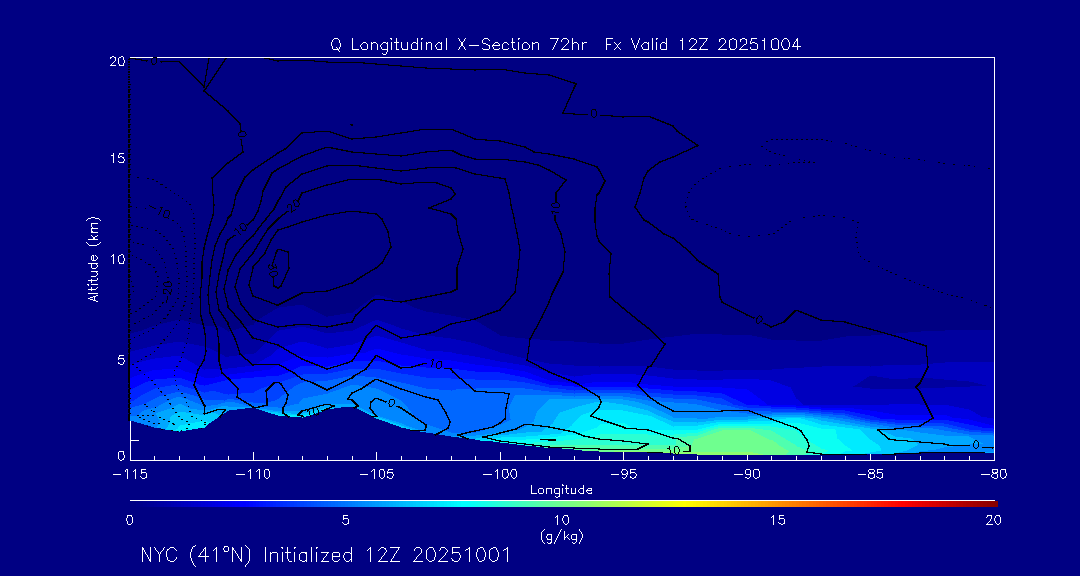This screenshot has width=1080, height=576.
Task: Click the 5 km altitude tick label
Action: (x=118, y=359)
